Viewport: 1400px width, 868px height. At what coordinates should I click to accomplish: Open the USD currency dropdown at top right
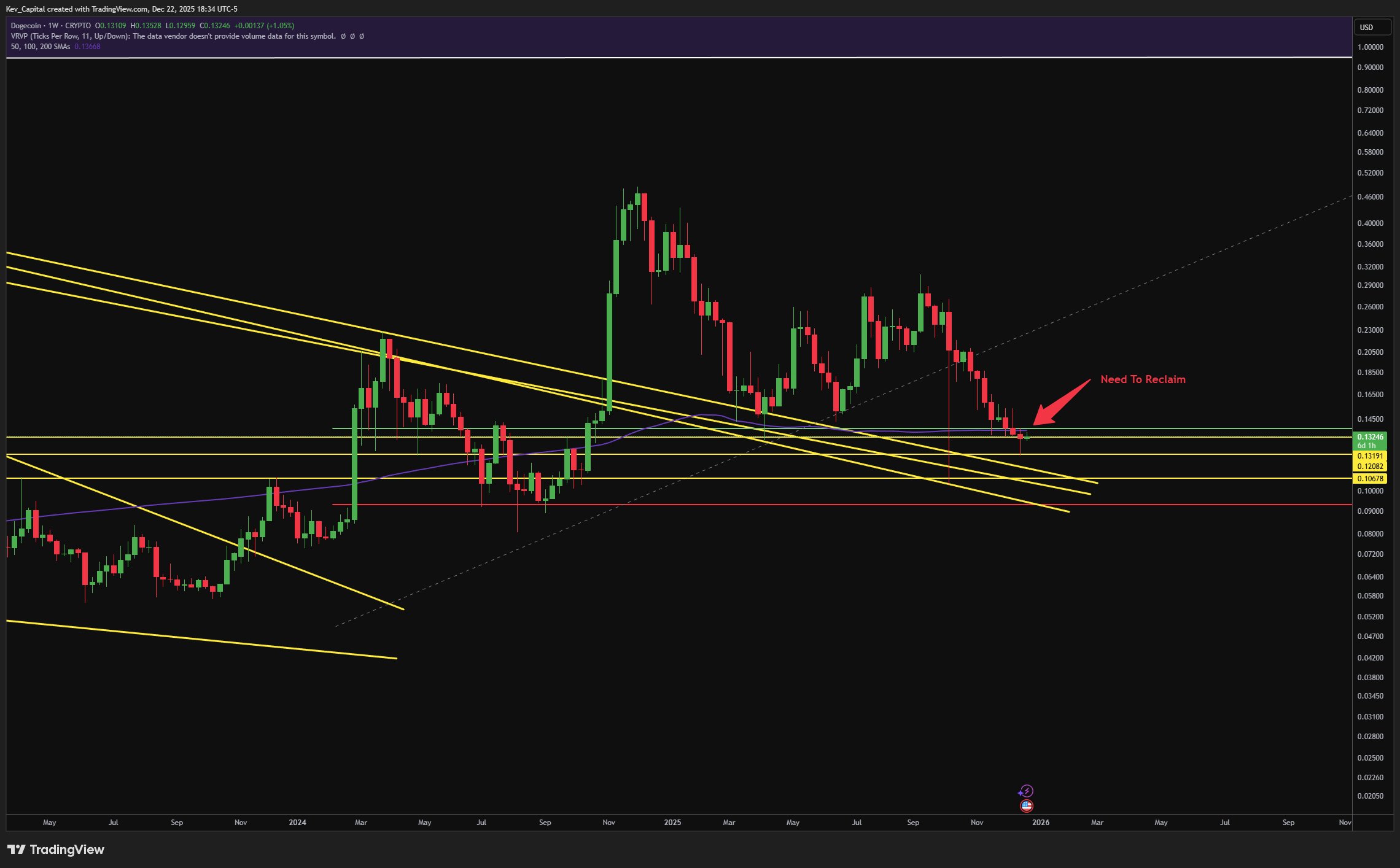coord(1373,27)
